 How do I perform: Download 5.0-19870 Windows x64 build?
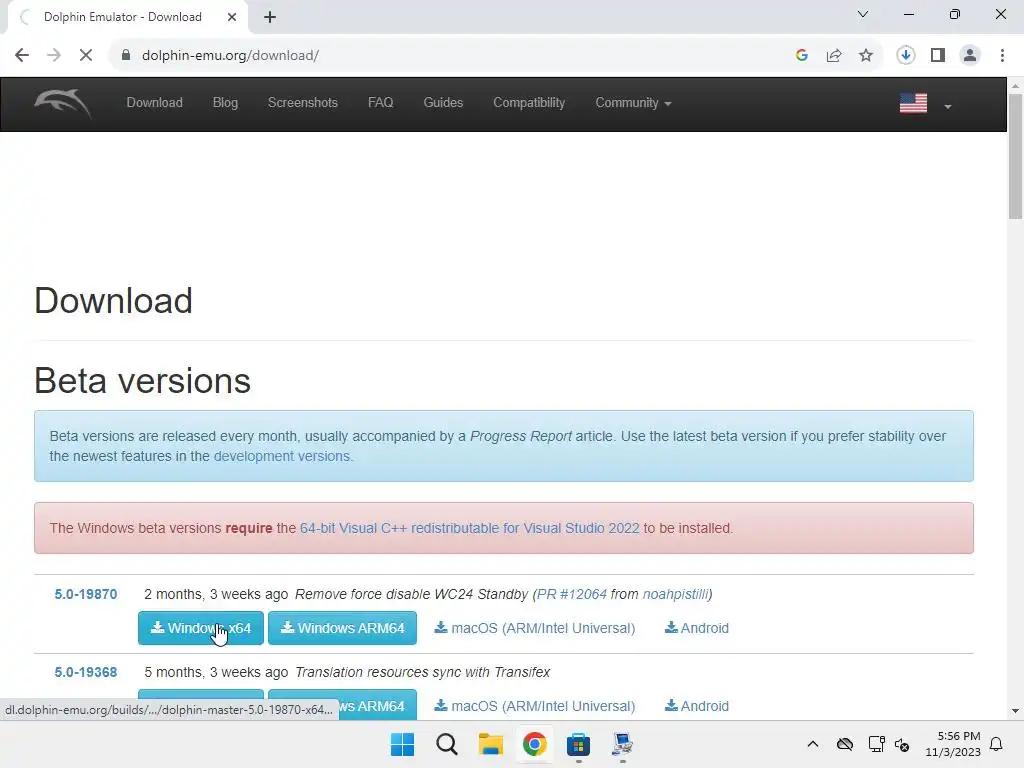point(200,628)
